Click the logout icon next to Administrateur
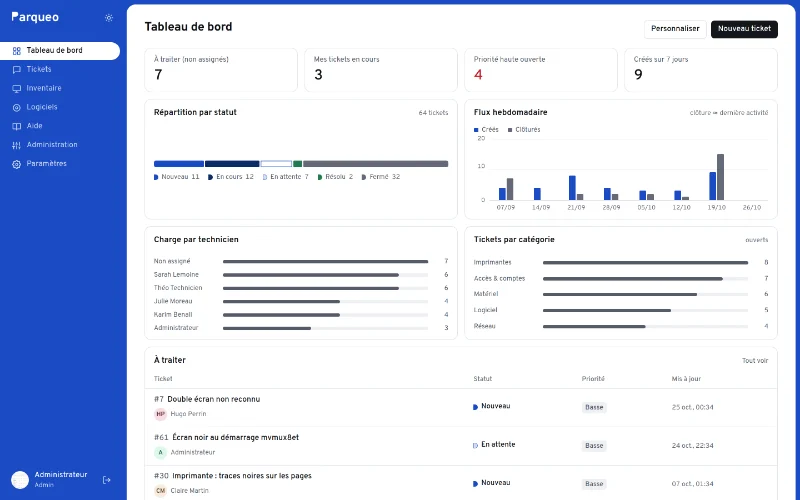Screen dimensions: 800x500 (x=107, y=480)
